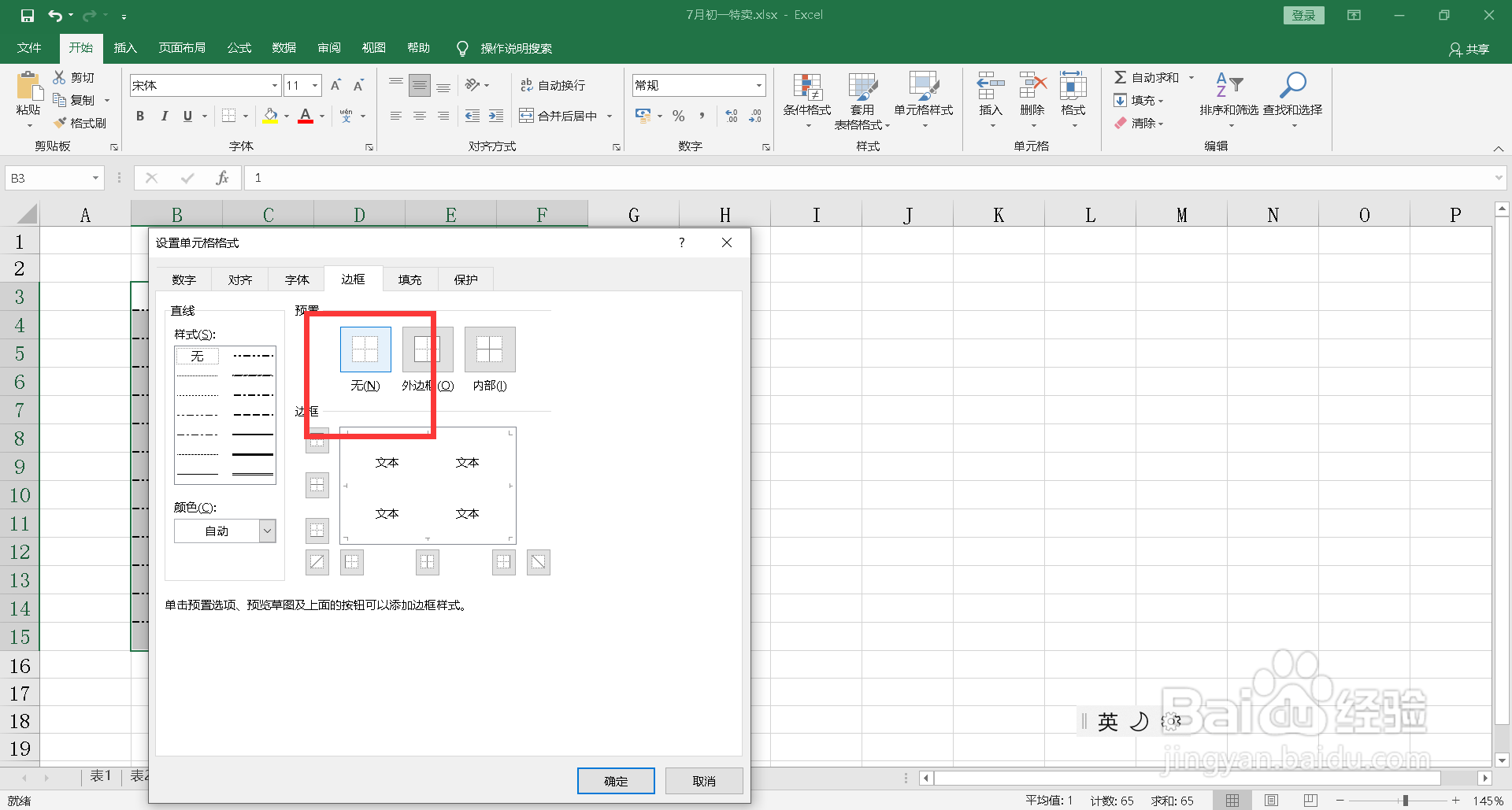Switch to the 插入 ribbon tab
Image resolution: width=1512 pixels, height=810 pixels.
click(125, 48)
